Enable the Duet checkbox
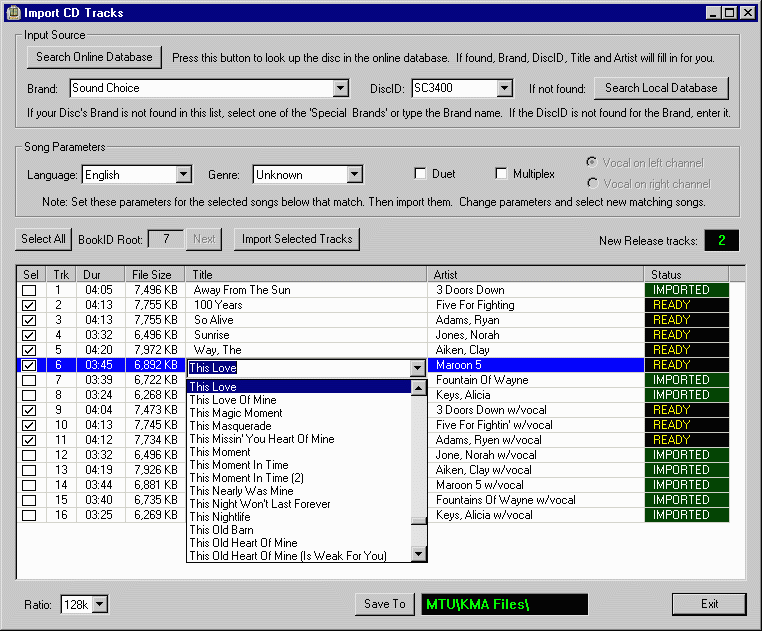 [420, 174]
